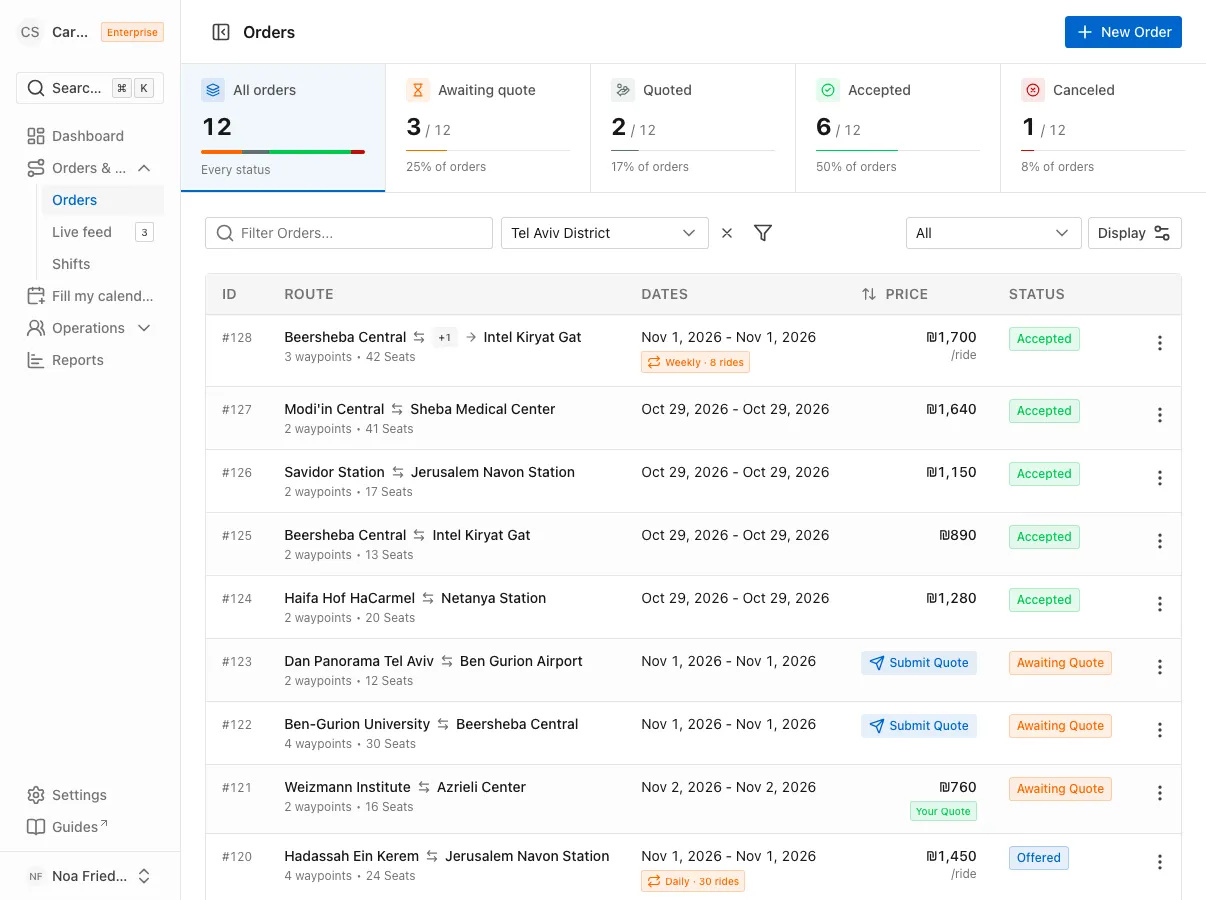Click the Accepted green check icon
This screenshot has width=1206, height=900.
click(x=828, y=90)
